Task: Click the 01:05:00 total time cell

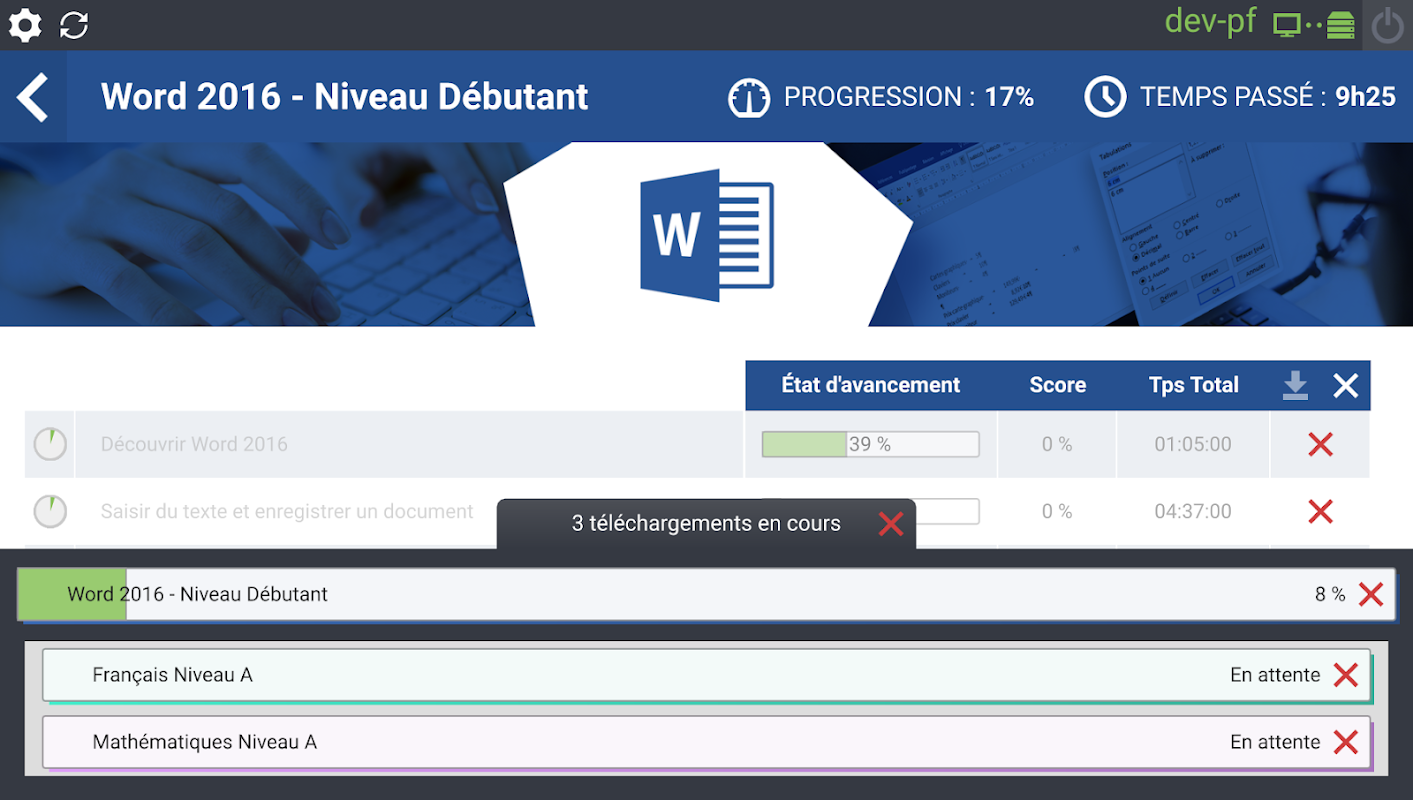Action: [x=1193, y=444]
